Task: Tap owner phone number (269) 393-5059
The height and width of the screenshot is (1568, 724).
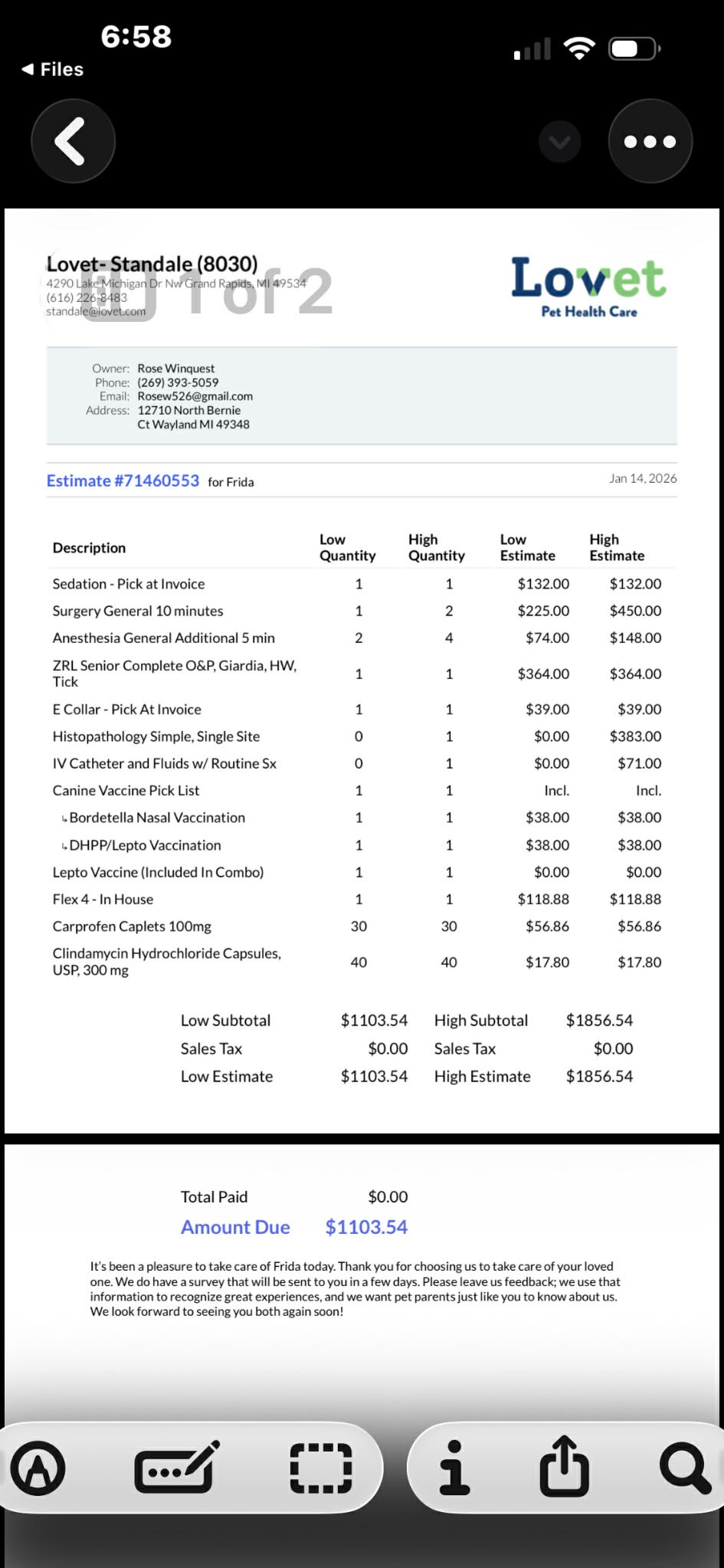Action: 178,382
